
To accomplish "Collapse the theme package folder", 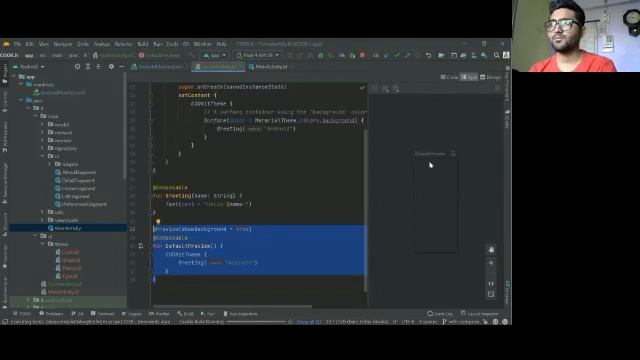I will pyautogui.click(x=42, y=244).
